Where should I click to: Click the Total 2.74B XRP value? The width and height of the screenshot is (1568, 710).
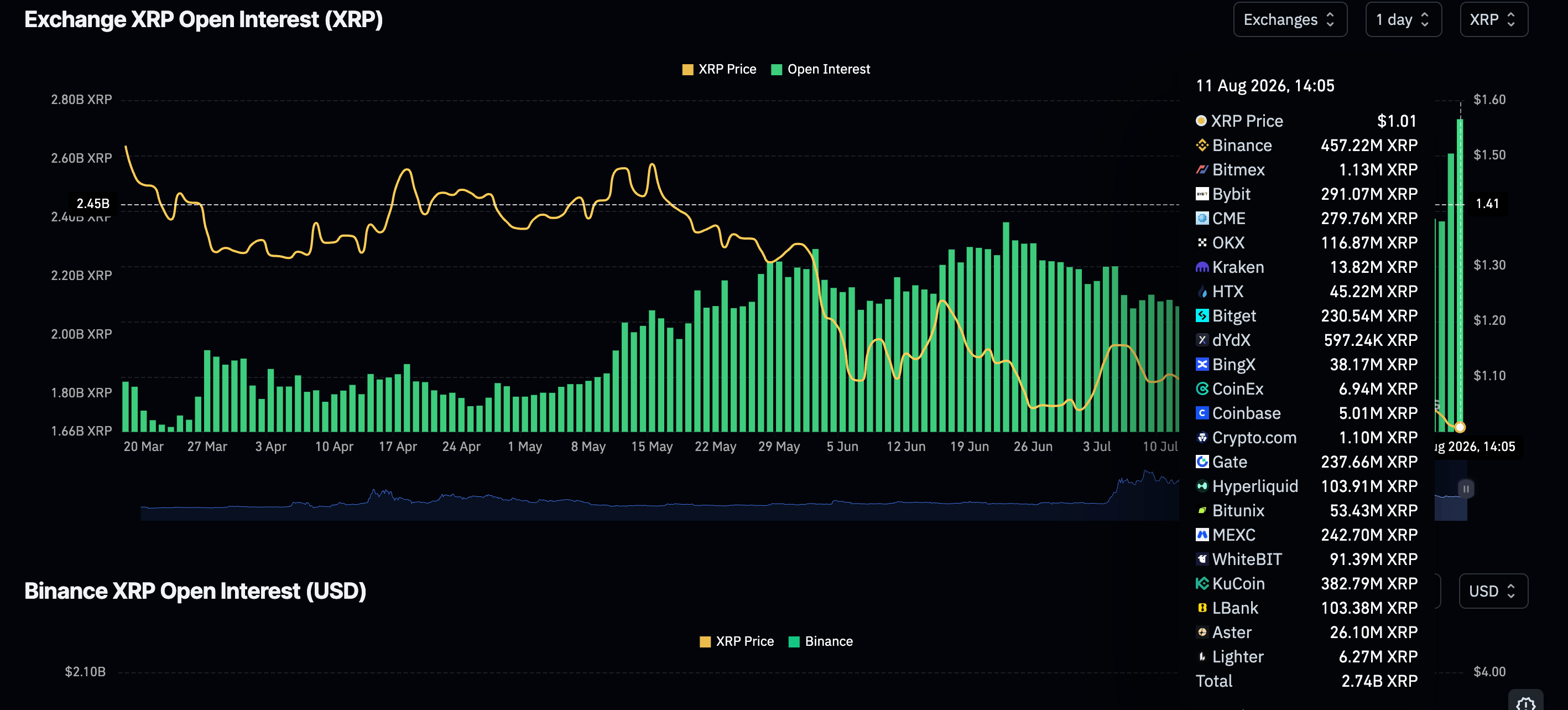coord(1379,681)
